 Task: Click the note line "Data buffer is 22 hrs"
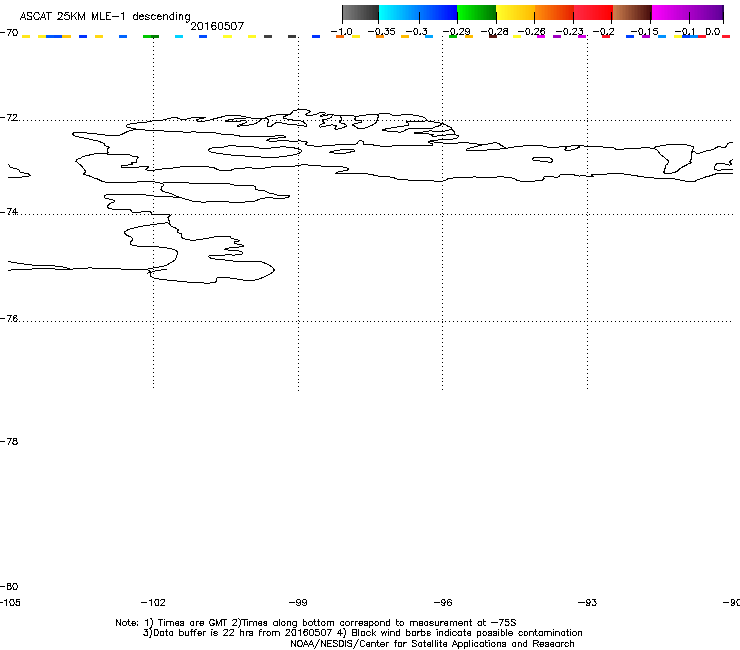pos(362,633)
